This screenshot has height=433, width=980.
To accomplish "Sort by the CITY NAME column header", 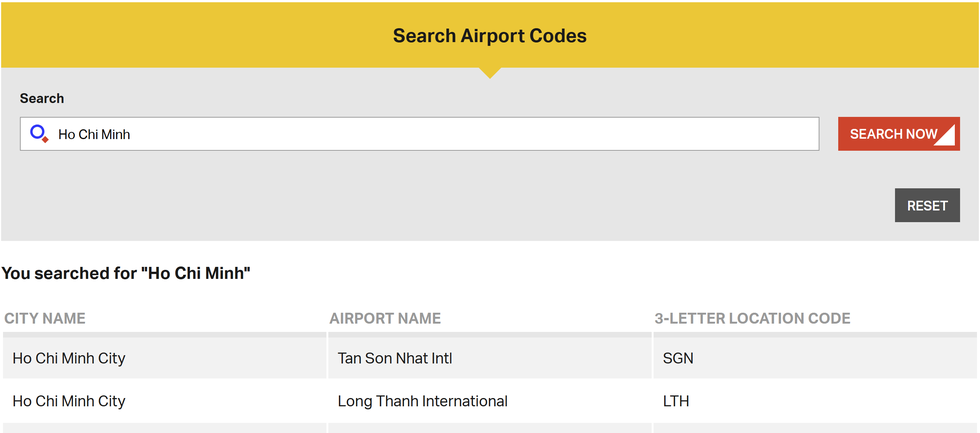I will [45, 318].
